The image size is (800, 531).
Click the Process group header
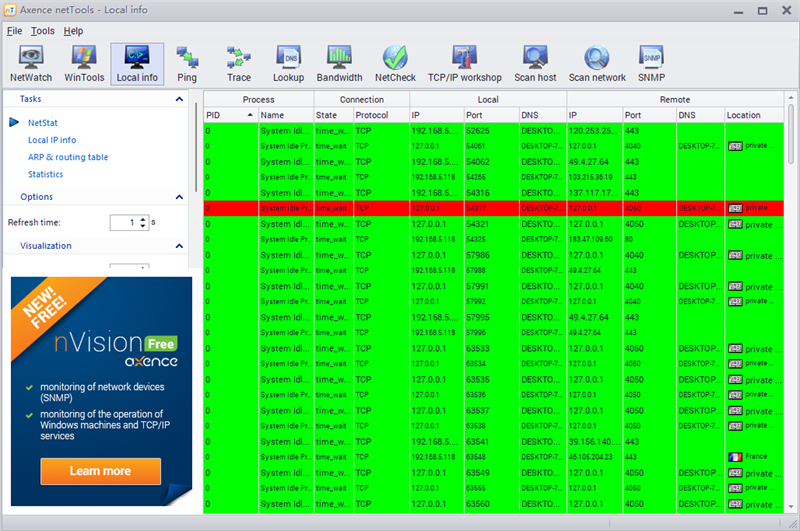(259, 99)
